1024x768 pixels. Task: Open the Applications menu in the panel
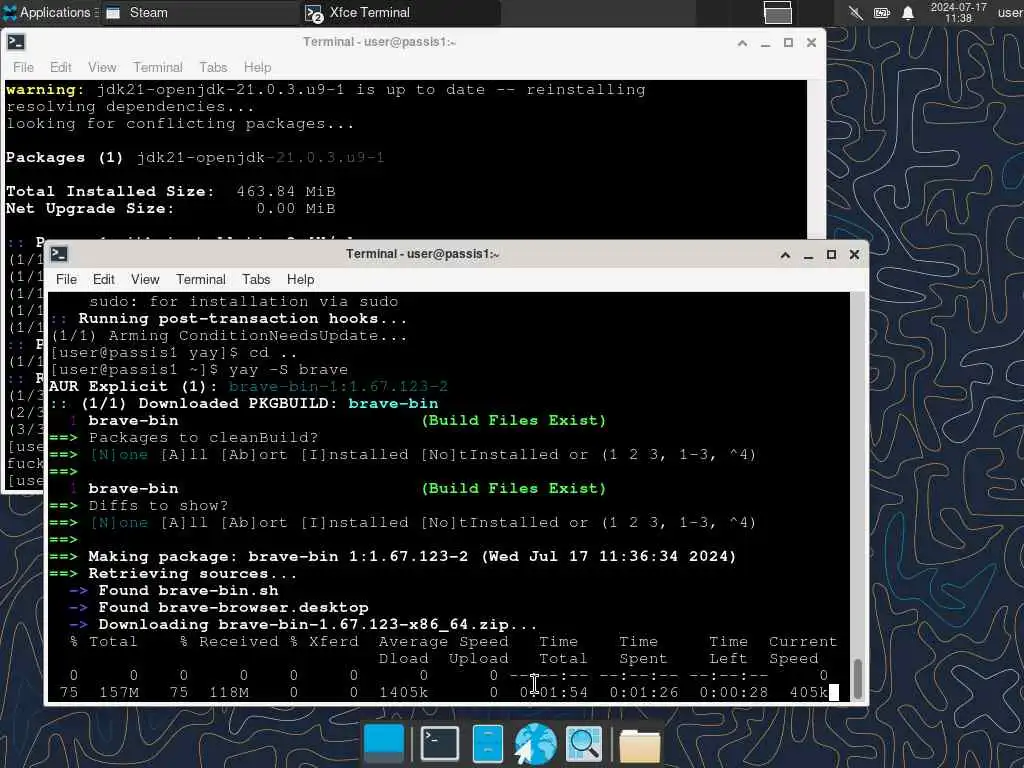[50, 12]
